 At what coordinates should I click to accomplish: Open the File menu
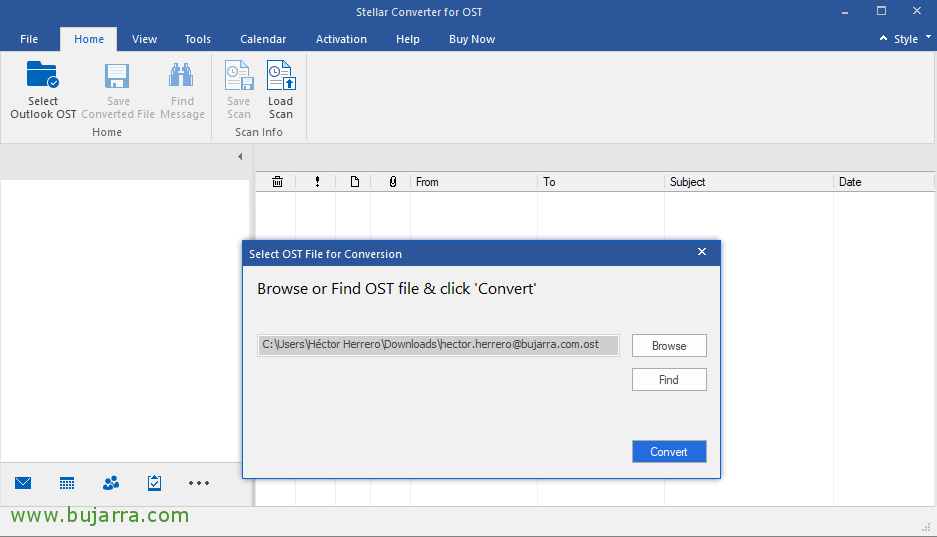(x=29, y=39)
